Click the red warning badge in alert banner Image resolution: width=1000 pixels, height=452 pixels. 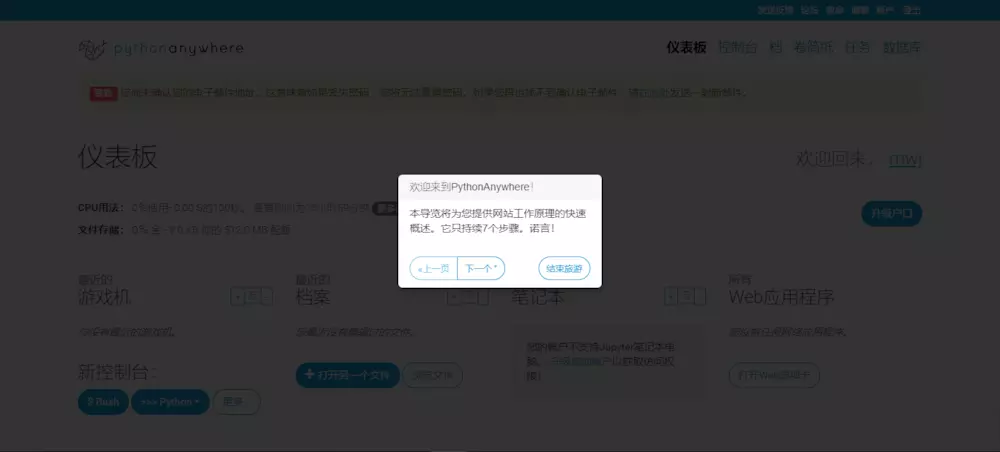[103, 93]
